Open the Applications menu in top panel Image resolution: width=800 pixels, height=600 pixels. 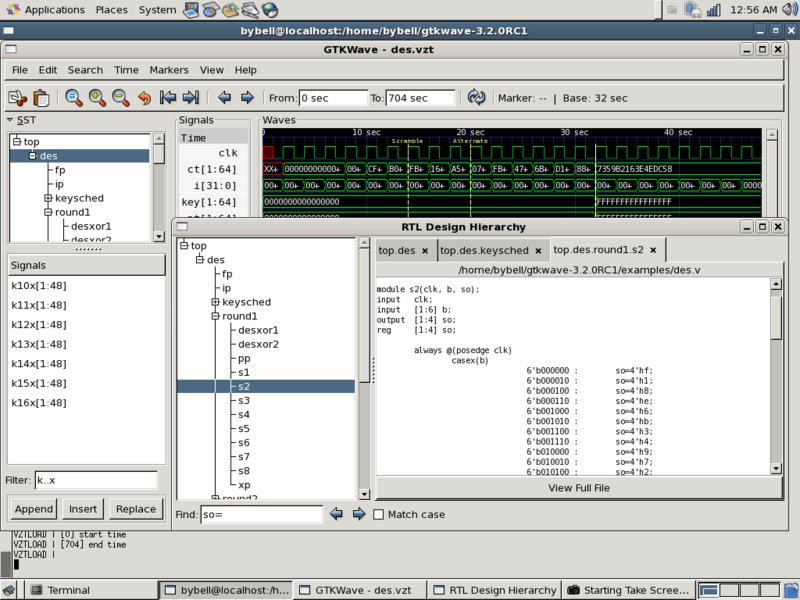point(54,10)
